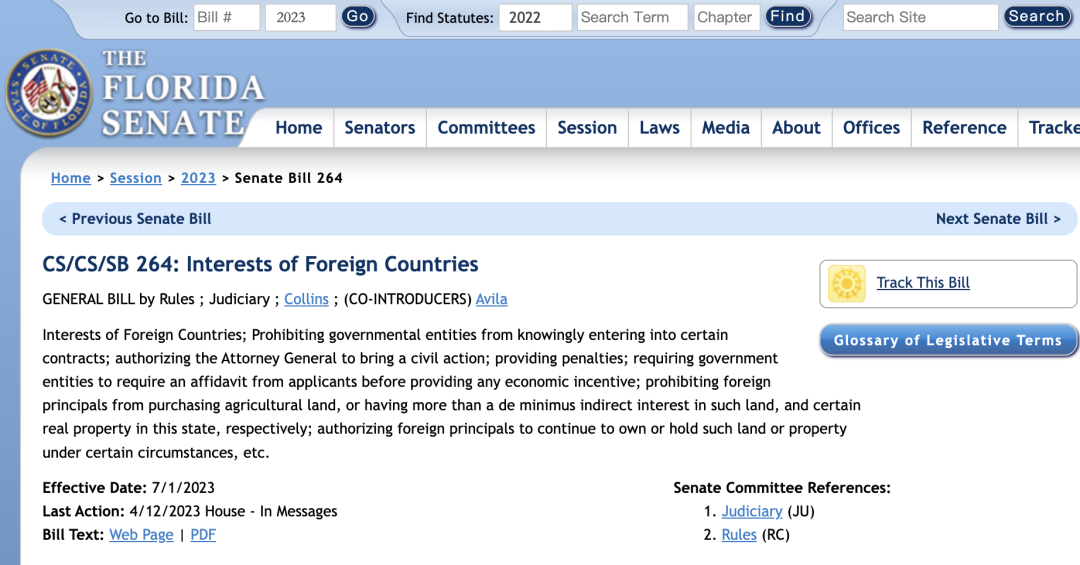
Task: Open the Committees menu tab
Action: click(x=486, y=127)
